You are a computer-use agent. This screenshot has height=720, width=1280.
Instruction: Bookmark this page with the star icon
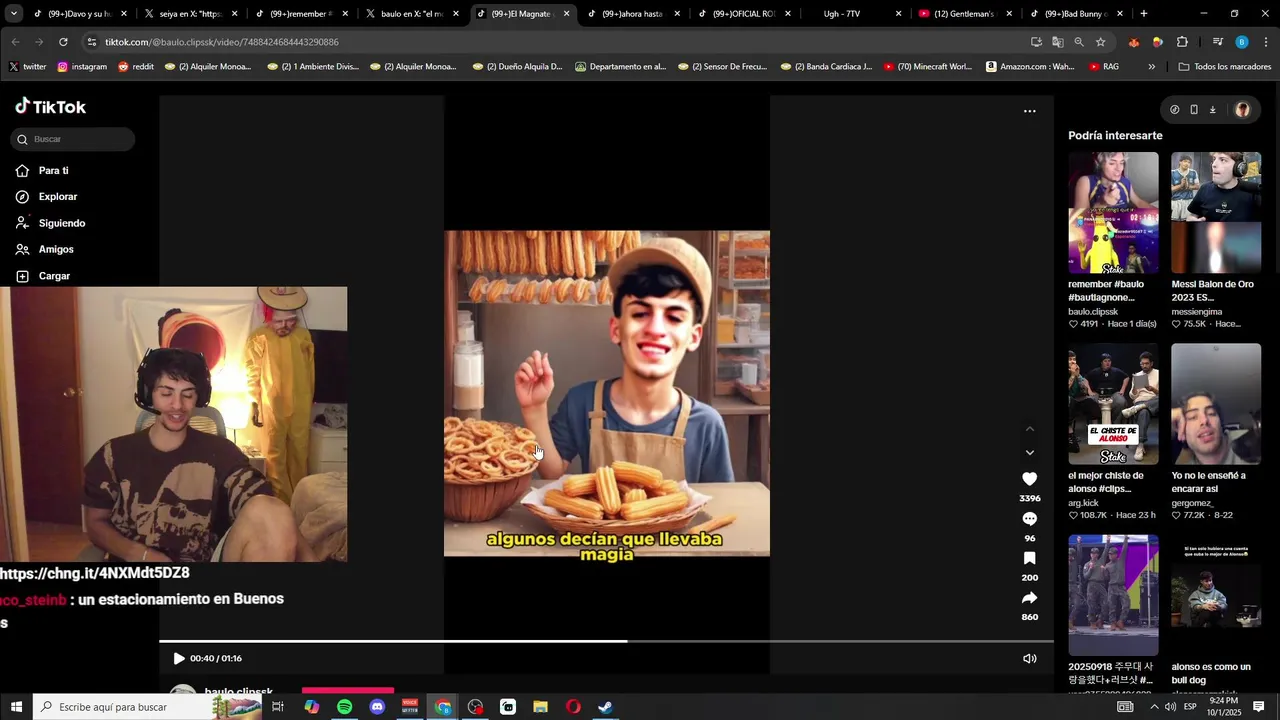(1100, 42)
